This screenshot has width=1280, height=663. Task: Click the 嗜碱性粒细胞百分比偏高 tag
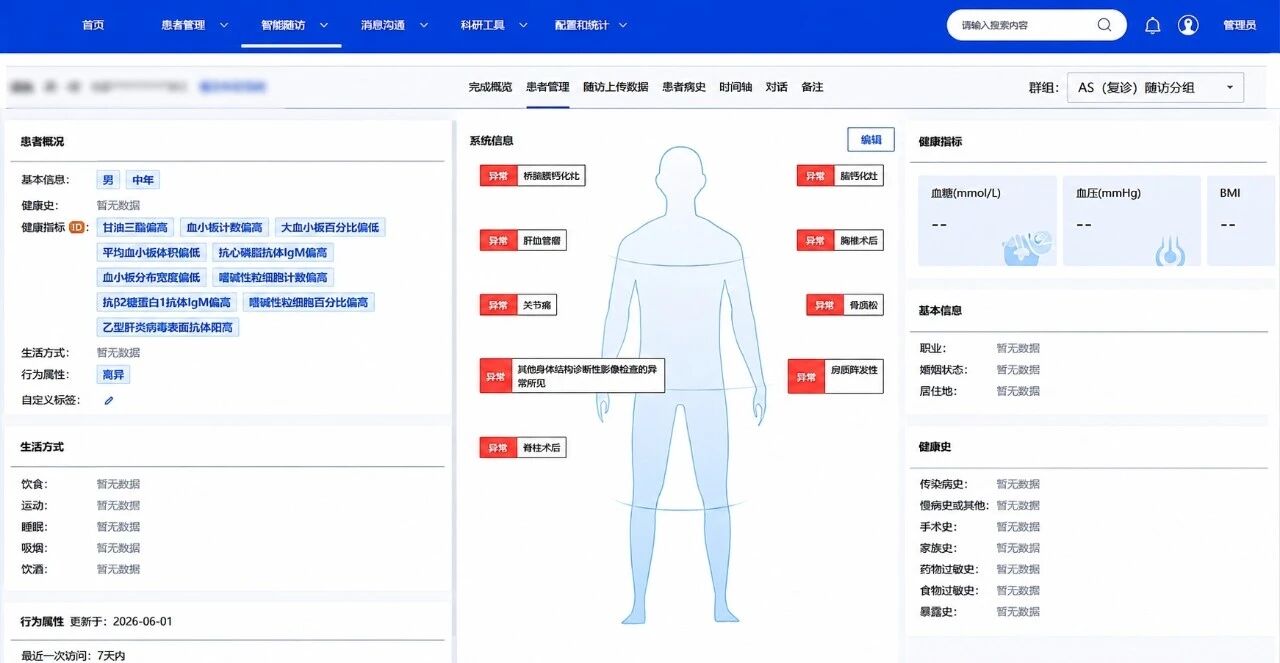[308, 303]
